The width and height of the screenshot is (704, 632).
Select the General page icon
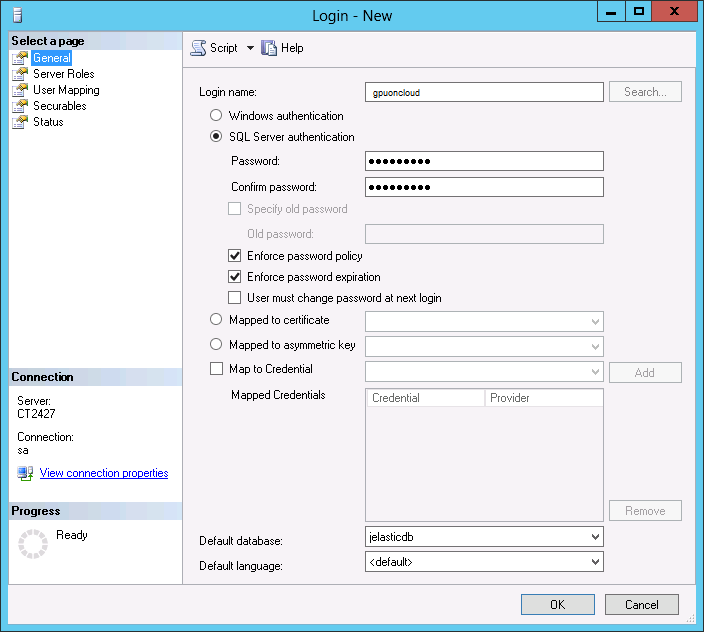(19, 58)
